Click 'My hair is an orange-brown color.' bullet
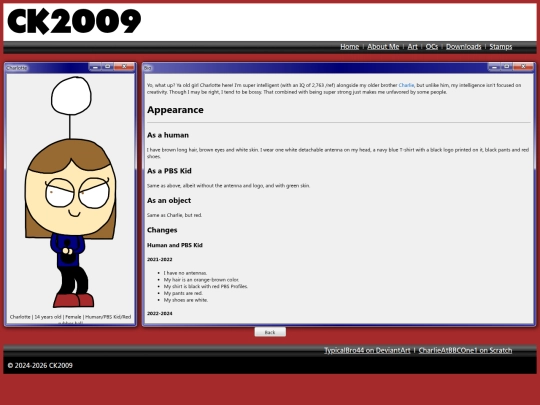Viewport: 540px width, 405px height. pos(201,280)
